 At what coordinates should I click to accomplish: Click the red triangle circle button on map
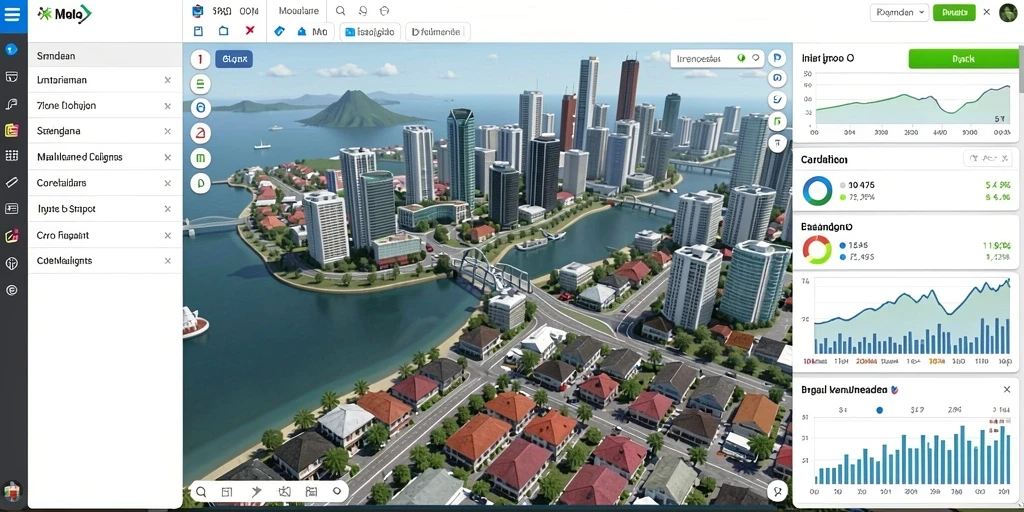point(200,133)
